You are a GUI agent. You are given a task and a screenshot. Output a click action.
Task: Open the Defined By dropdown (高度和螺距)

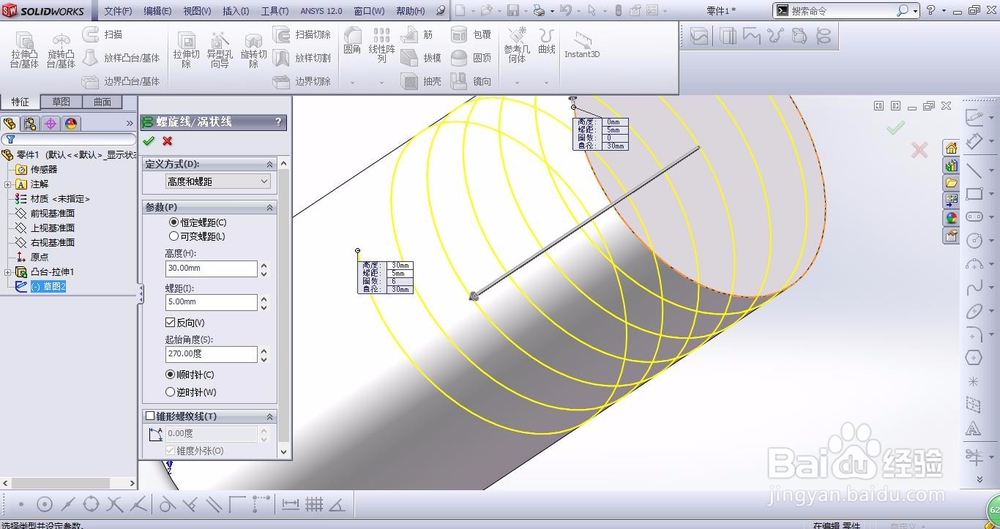click(x=217, y=182)
